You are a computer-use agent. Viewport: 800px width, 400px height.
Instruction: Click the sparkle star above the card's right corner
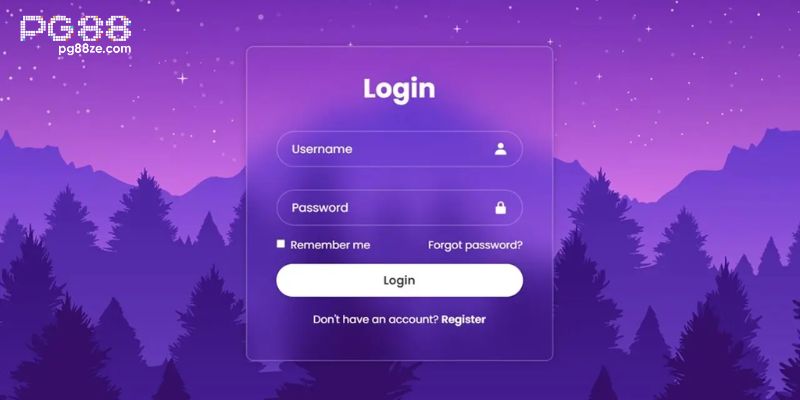(551, 42)
